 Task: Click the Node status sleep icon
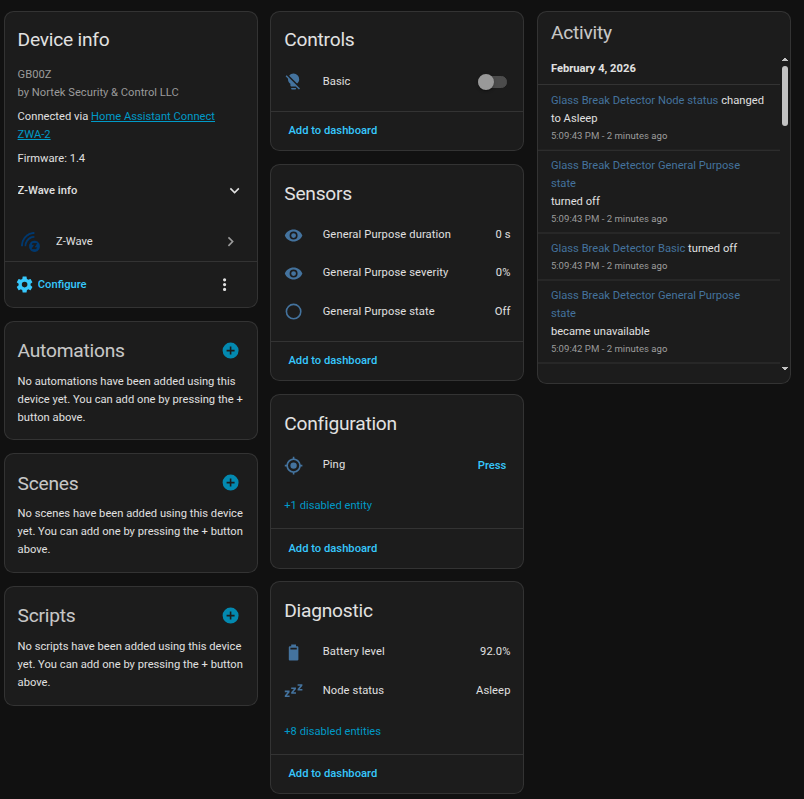[293, 691]
